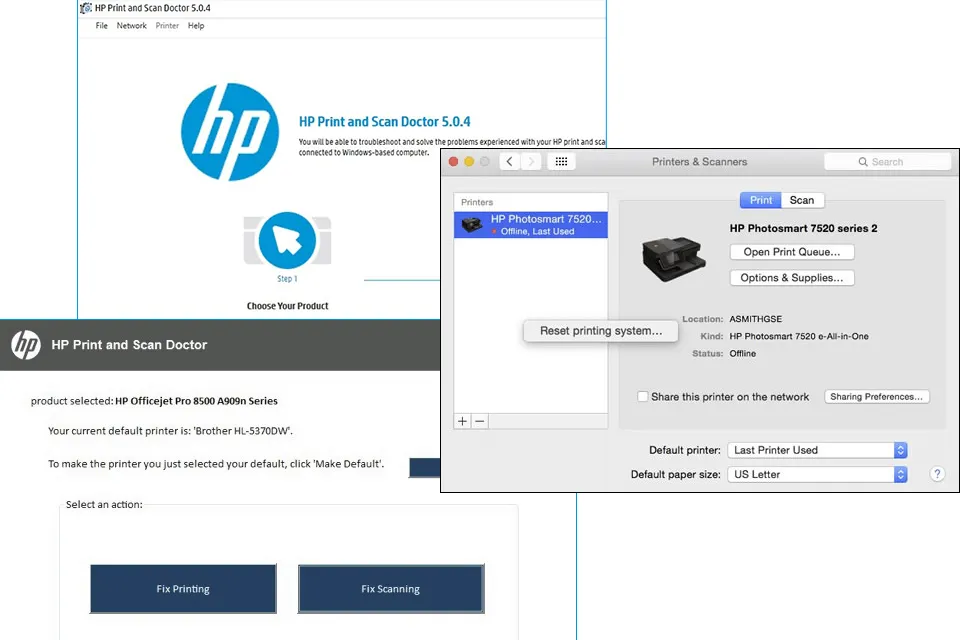
Task: Open the view grid icon in Printers & Scanners
Action: tap(561, 161)
